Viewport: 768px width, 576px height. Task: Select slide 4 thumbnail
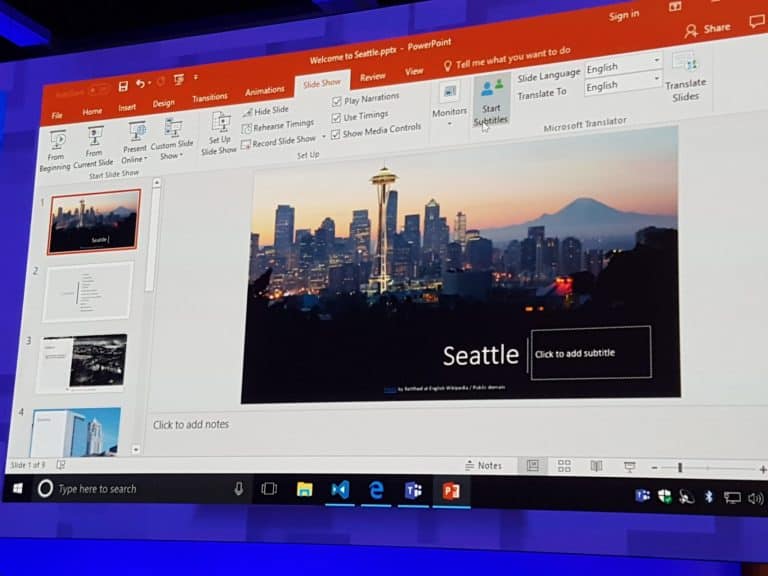click(76, 432)
